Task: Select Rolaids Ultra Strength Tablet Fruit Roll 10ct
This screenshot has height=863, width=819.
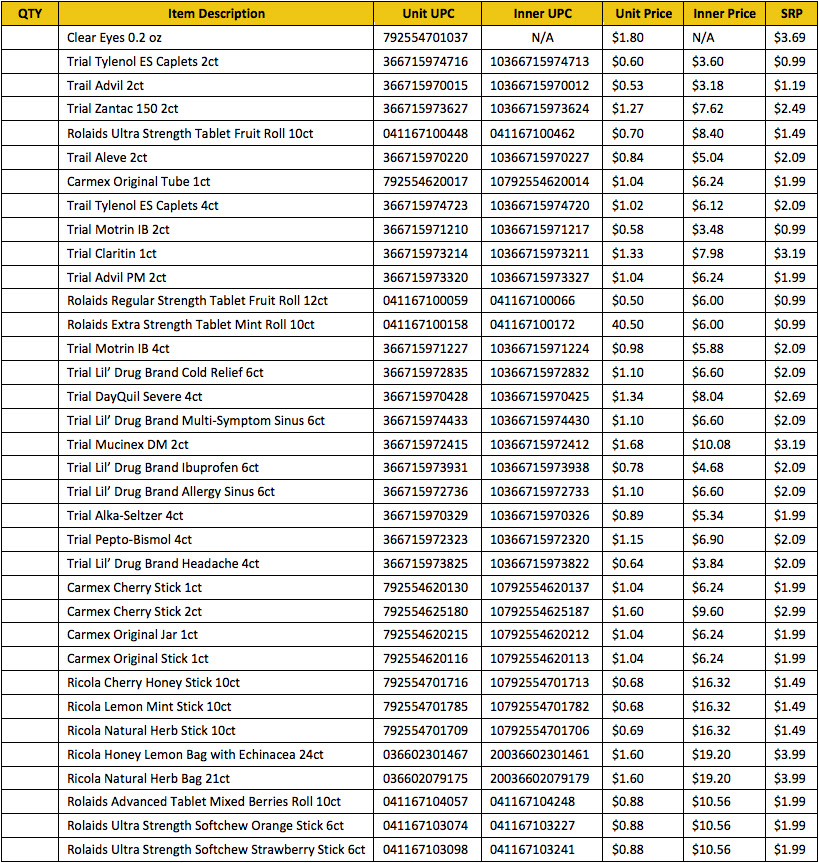Action: pos(190,134)
